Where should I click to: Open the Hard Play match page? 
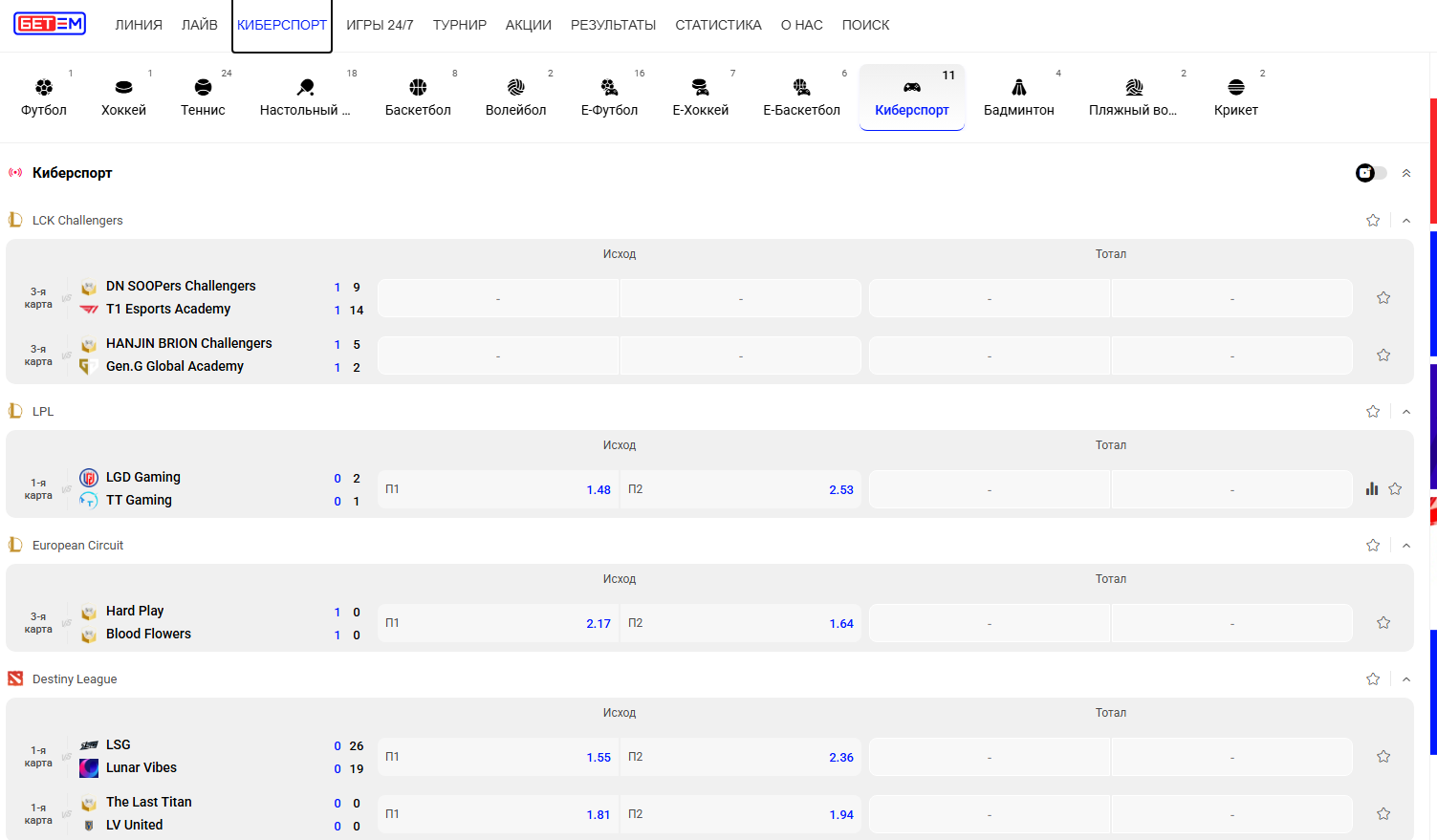(x=135, y=612)
